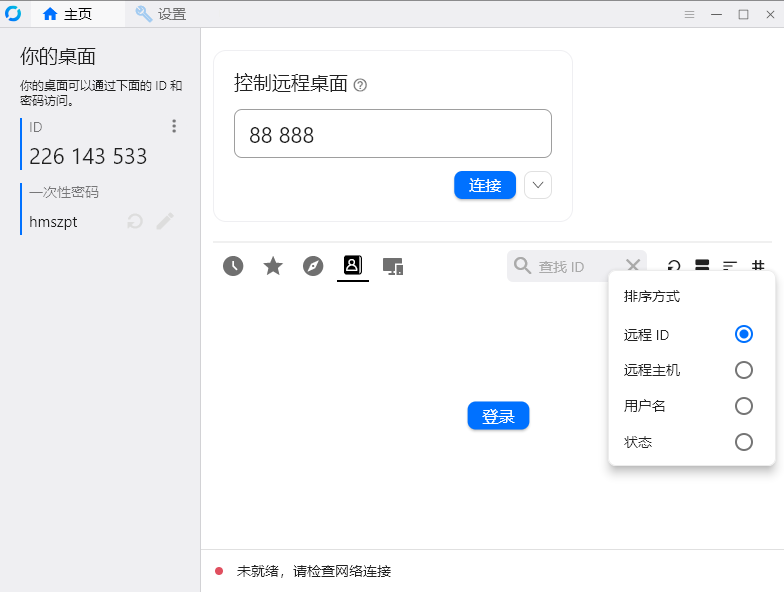Click the 排序方式 menu header
The height and width of the screenshot is (592, 784).
click(x=652, y=296)
